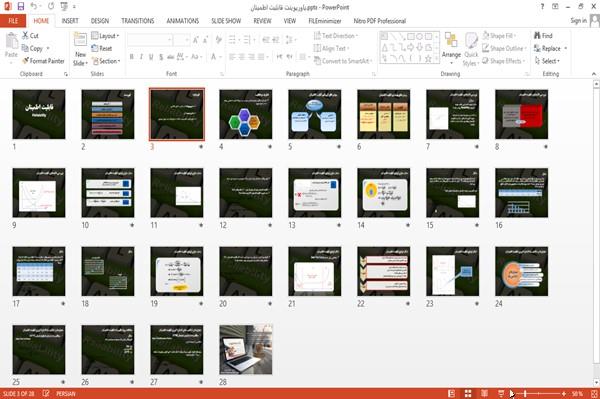Image resolution: width=600 pixels, height=399 pixels.
Task: Switch to the TRANSITIONS tab
Action: 138,21
